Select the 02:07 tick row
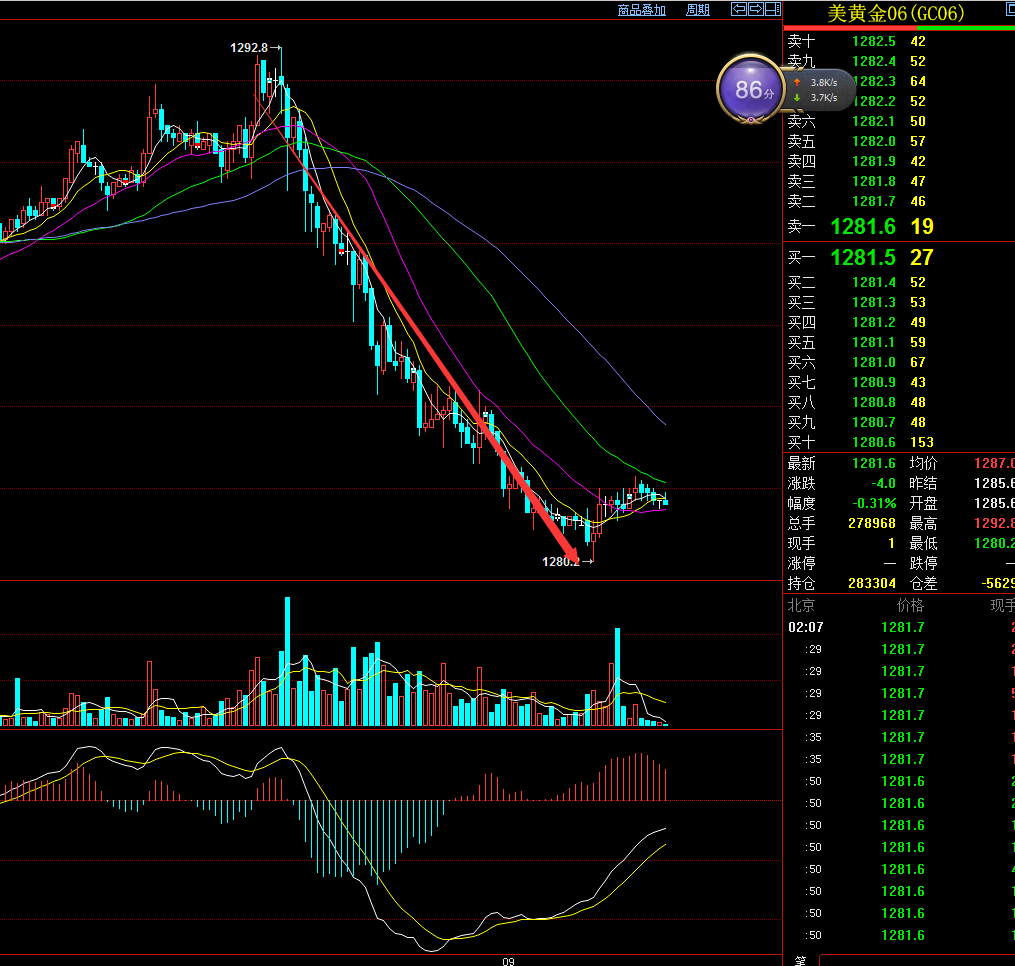The height and width of the screenshot is (966, 1015). point(899,627)
